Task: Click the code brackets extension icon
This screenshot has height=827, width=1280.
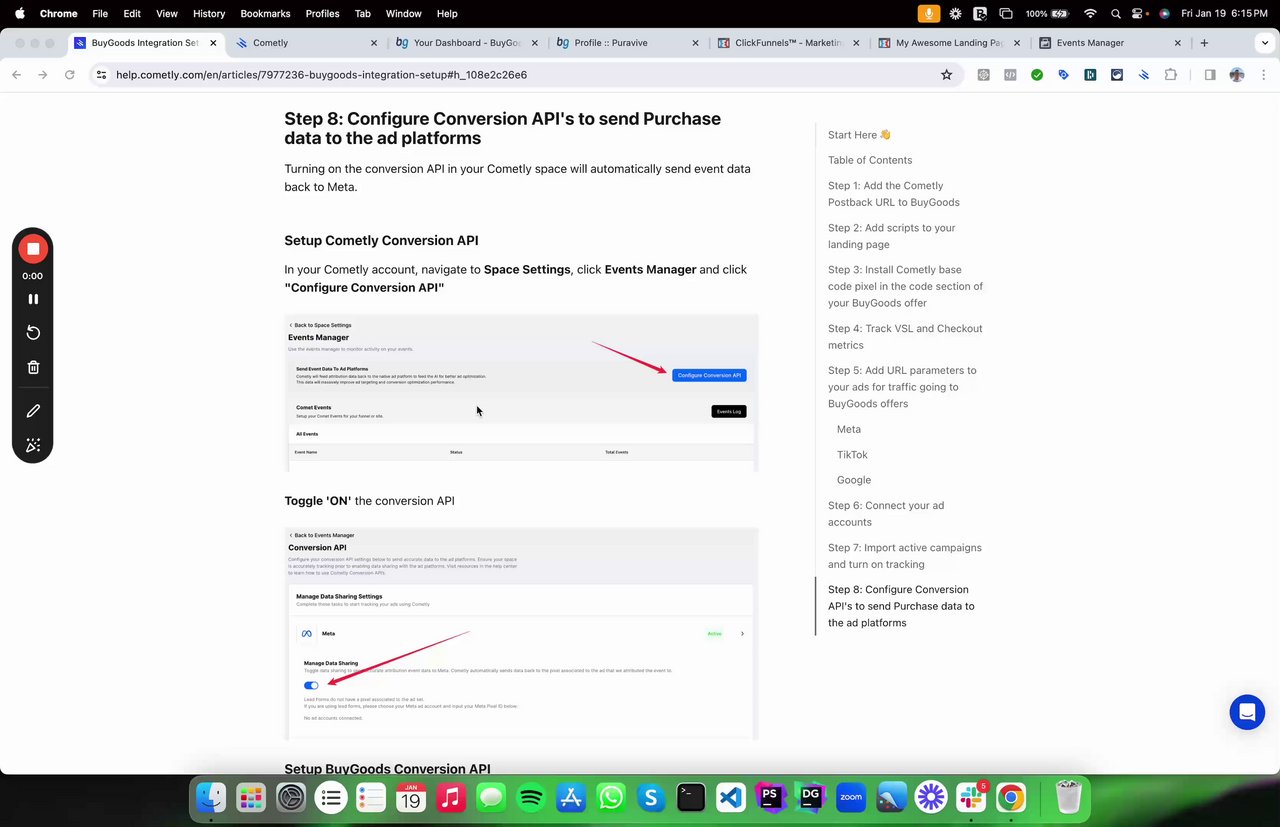Action: (1010, 74)
